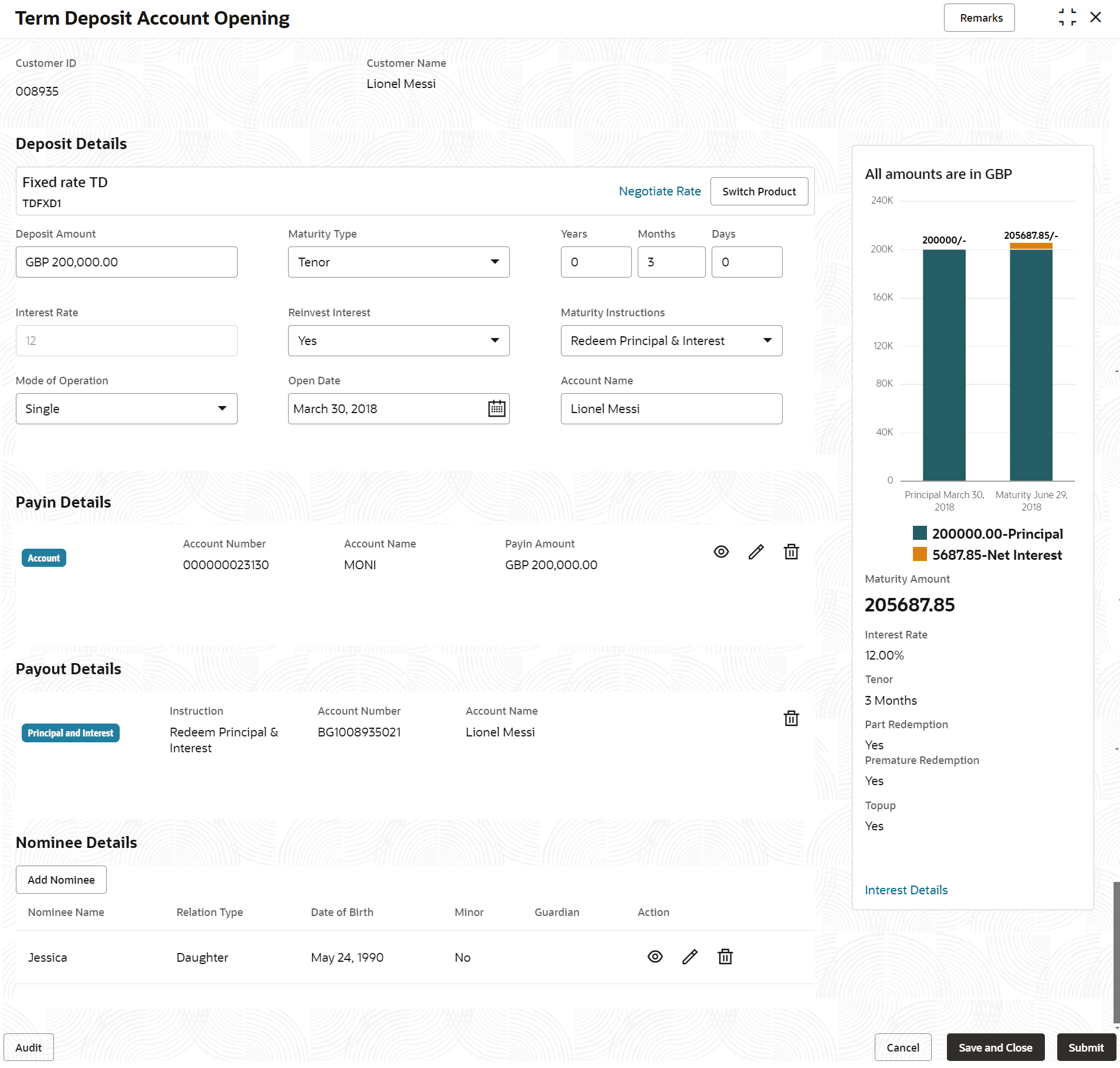Open the Interest Details link
1120x1068 pixels.
tap(906, 890)
